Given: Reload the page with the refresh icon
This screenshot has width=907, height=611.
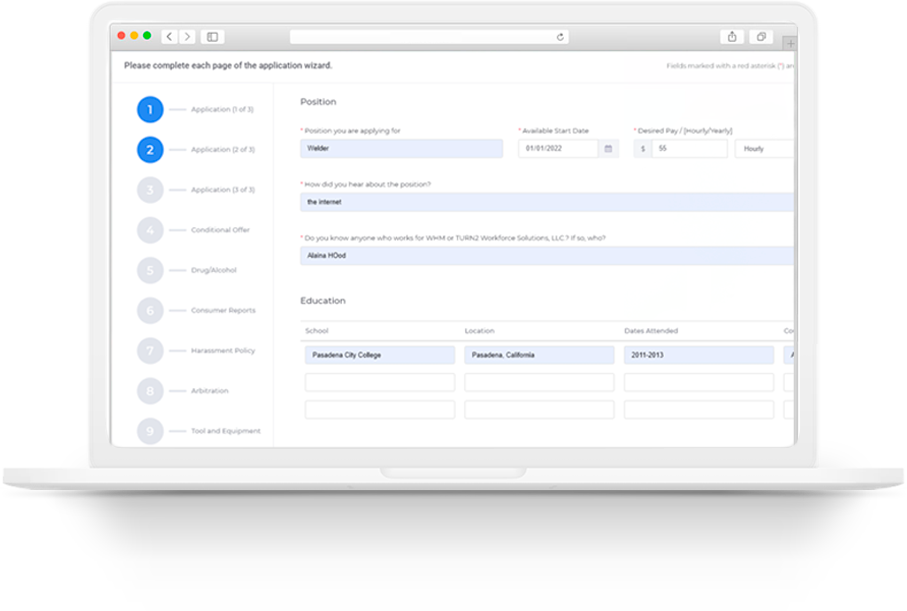Looking at the screenshot, I should click(x=560, y=37).
